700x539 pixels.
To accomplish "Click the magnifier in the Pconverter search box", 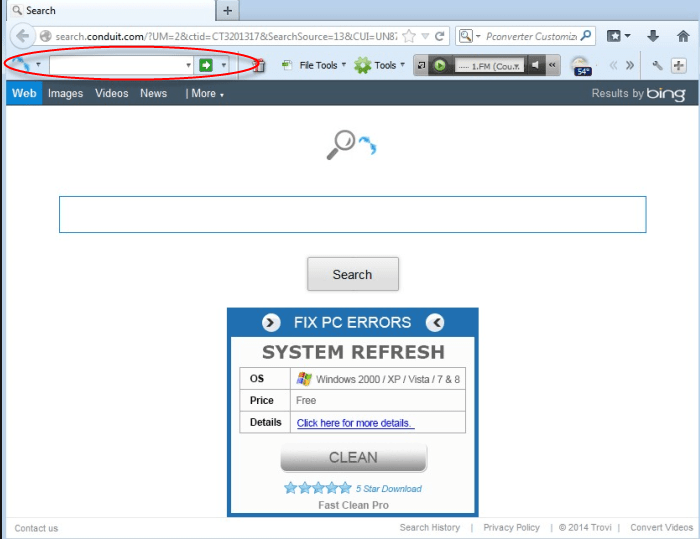I will click(x=585, y=35).
